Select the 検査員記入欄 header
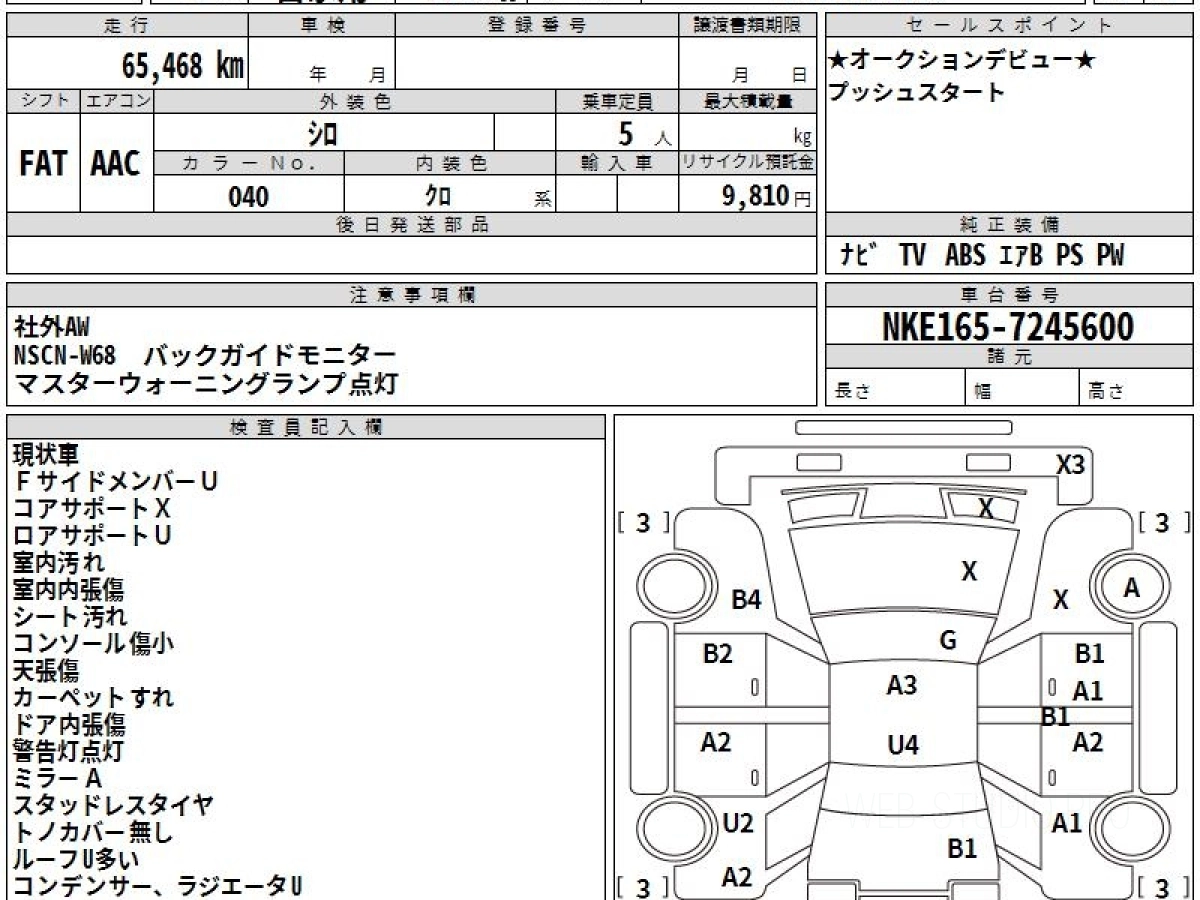 (306, 427)
